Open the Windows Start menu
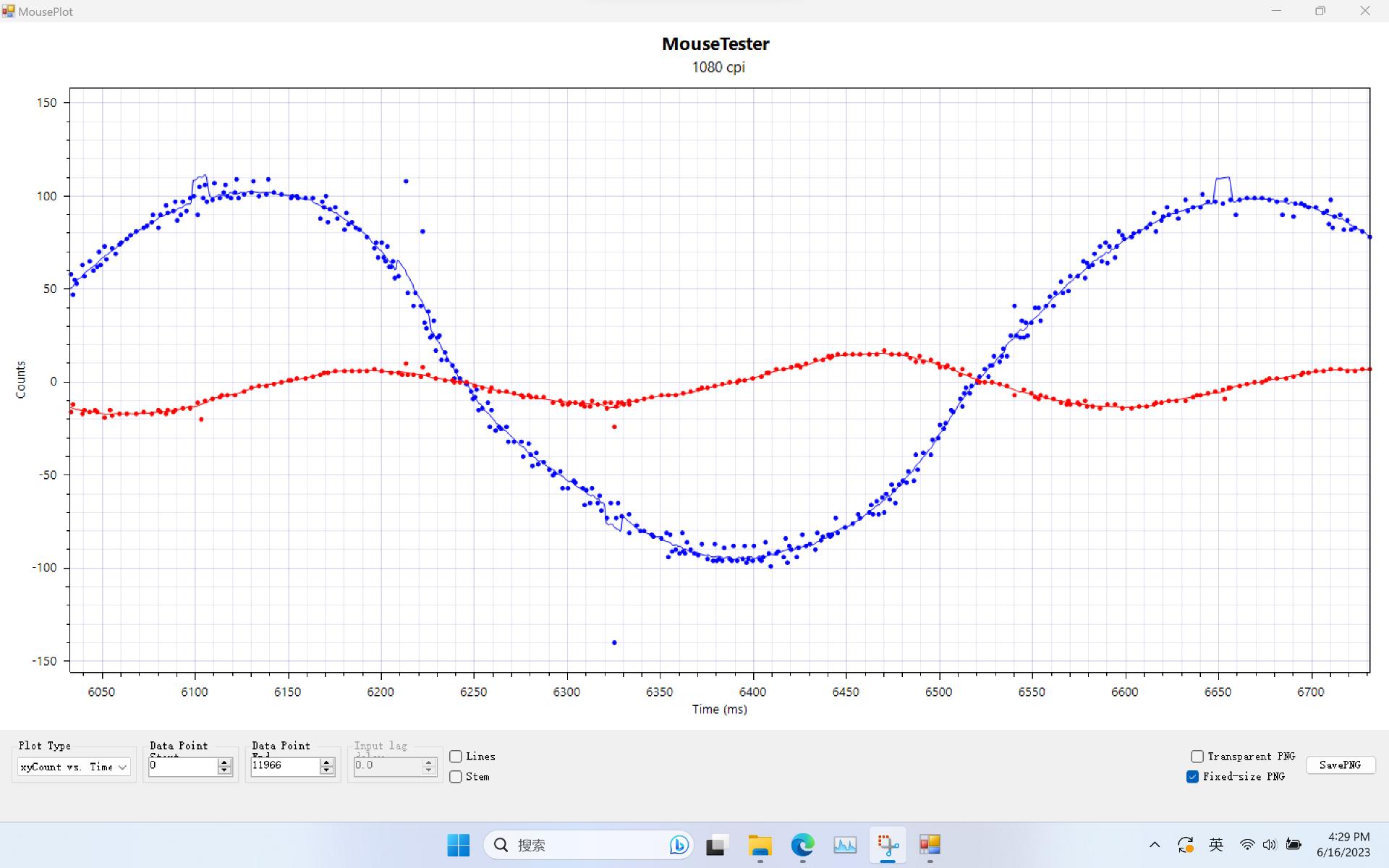This screenshot has height=868, width=1389. (x=458, y=844)
